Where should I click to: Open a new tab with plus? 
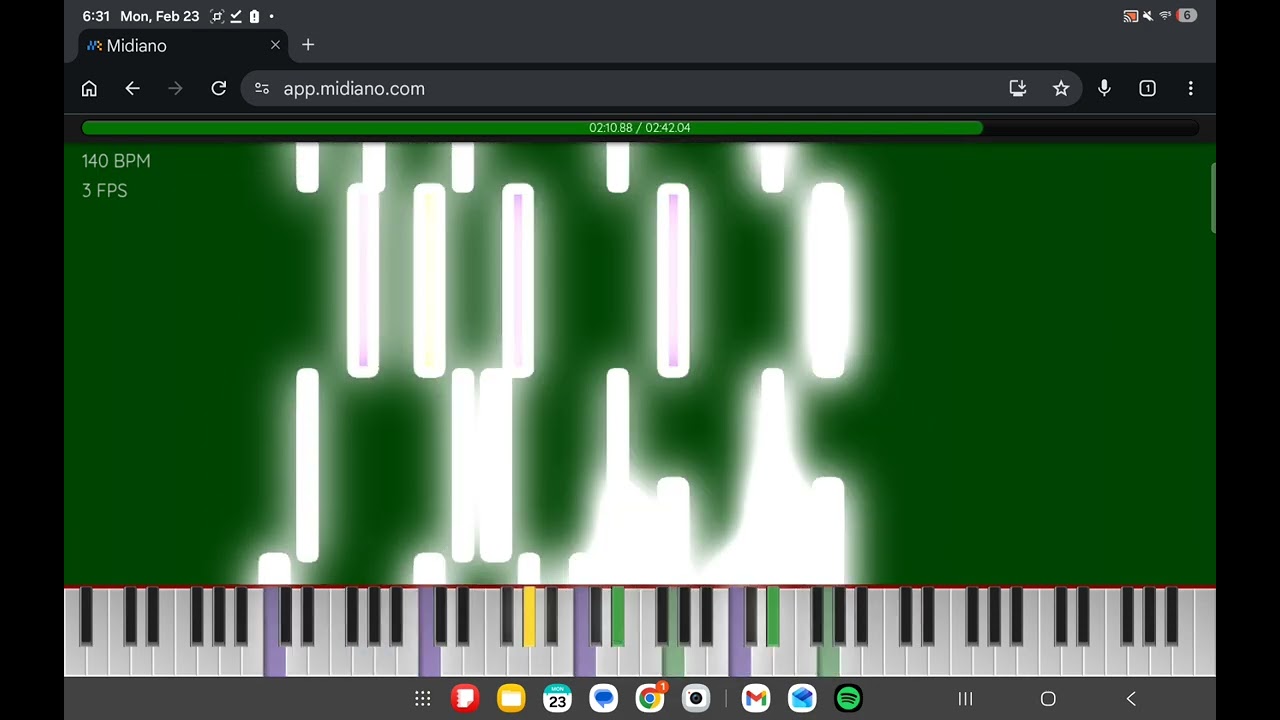tap(308, 45)
